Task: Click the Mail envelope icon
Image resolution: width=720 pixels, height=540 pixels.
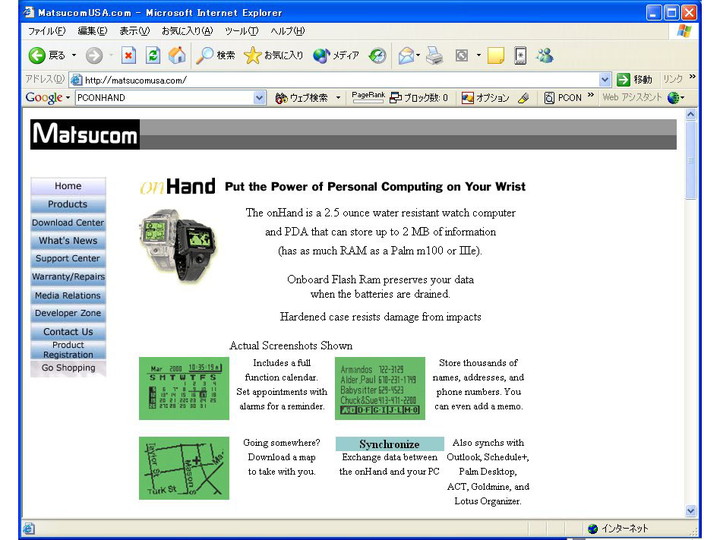Action: 406,56
